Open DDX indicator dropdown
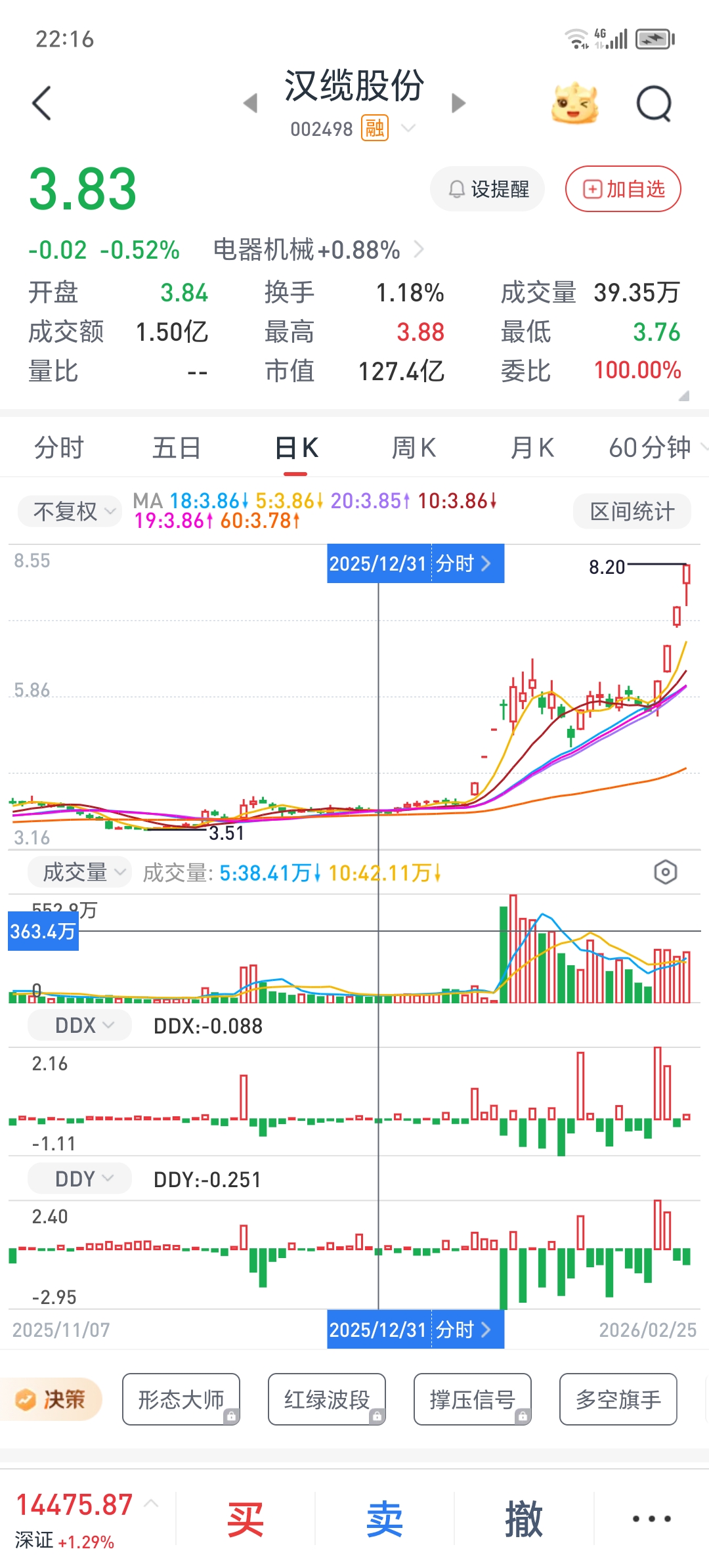 (80, 1025)
